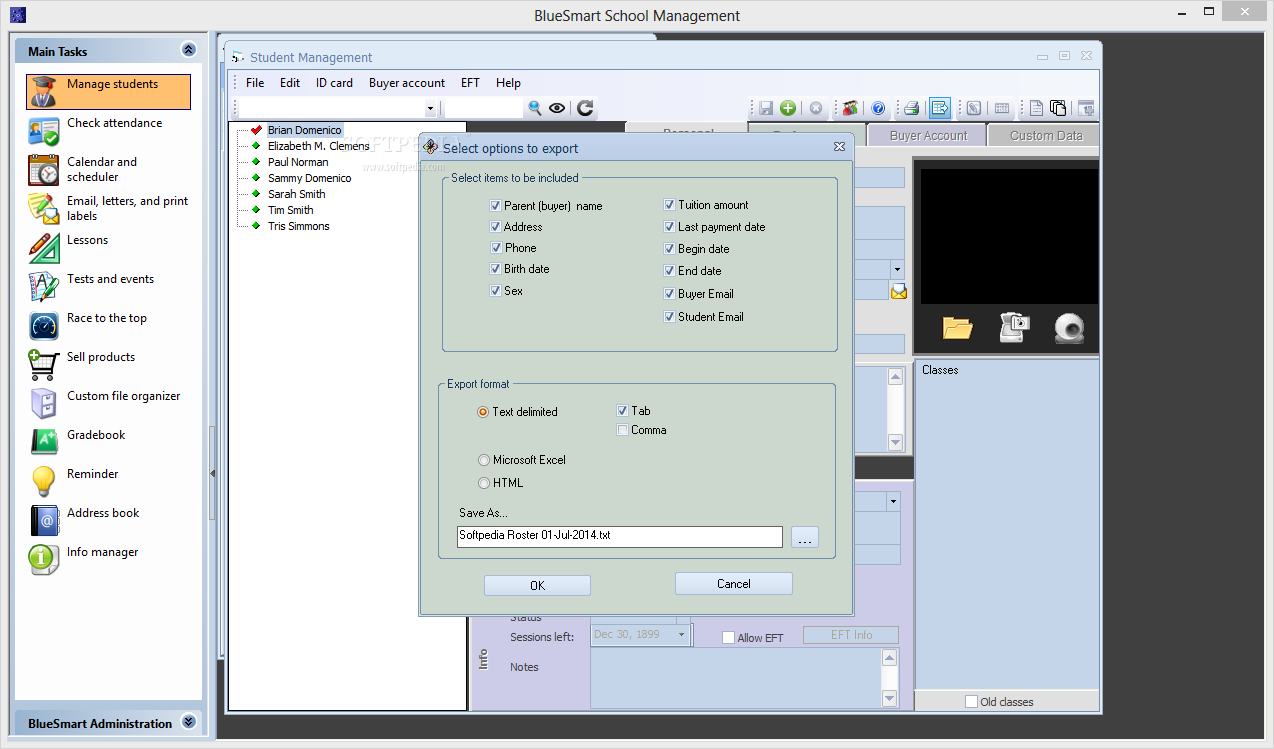Click the email envelope icon beside field
This screenshot has height=749, width=1274.
[x=899, y=291]
